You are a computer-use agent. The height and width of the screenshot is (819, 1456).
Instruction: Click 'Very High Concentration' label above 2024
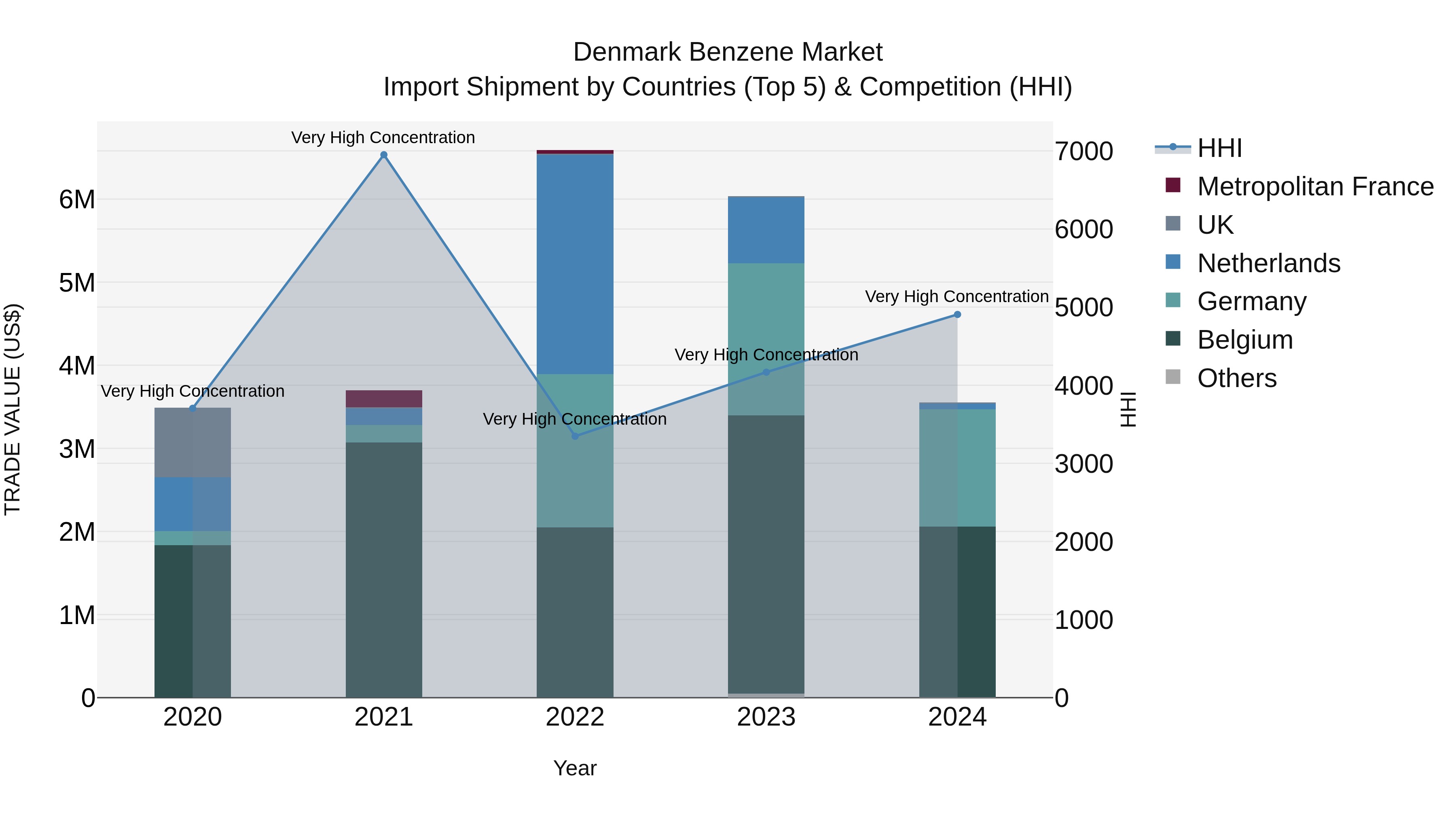pyautogui.click(x=957, y=296)
